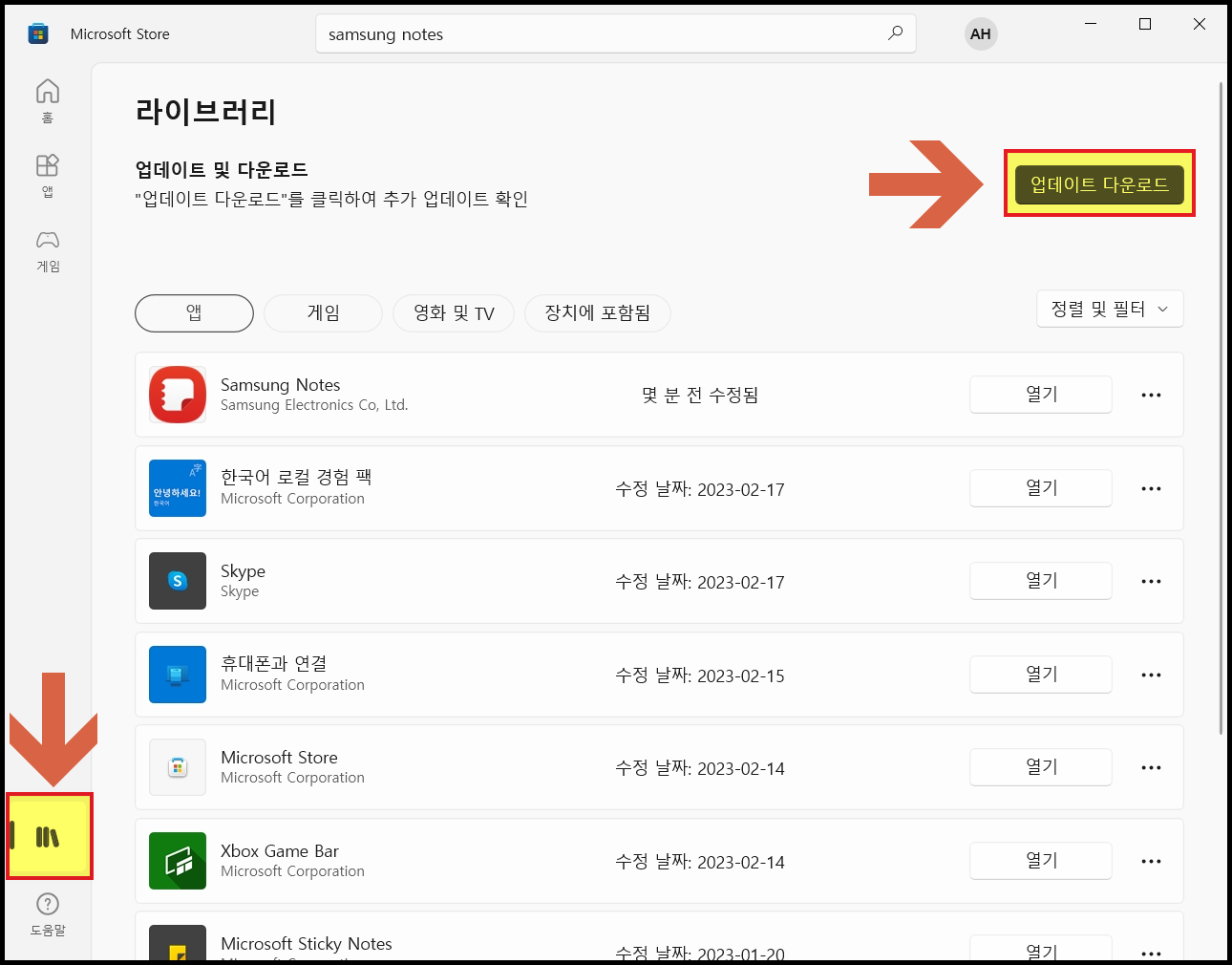Open the Home (홈) sidebar icon
The image size is (1232, 965).
(48, 100)
